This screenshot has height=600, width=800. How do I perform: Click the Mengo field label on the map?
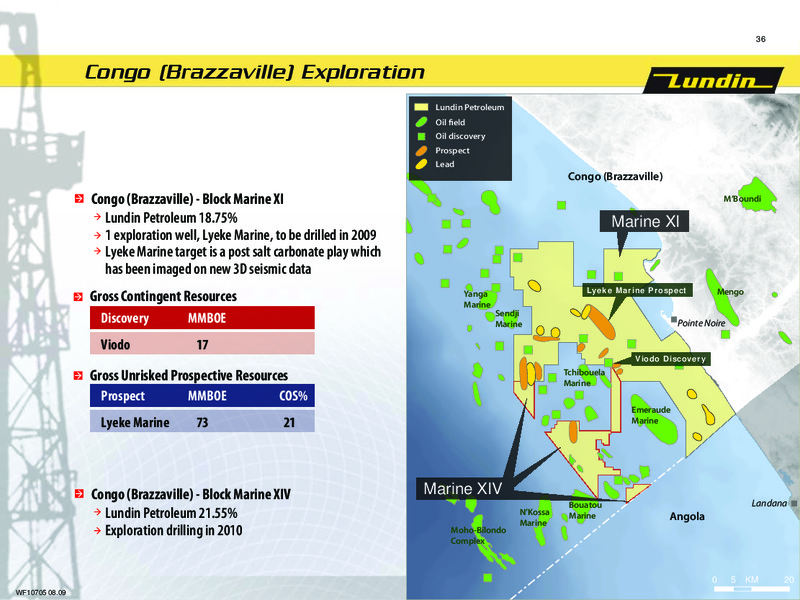[x=730, y=292]
